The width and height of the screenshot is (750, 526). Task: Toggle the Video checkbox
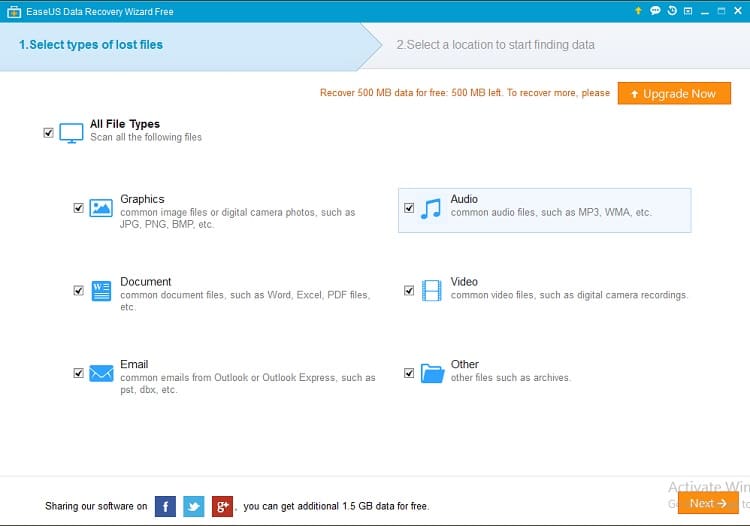pos(409,291)
